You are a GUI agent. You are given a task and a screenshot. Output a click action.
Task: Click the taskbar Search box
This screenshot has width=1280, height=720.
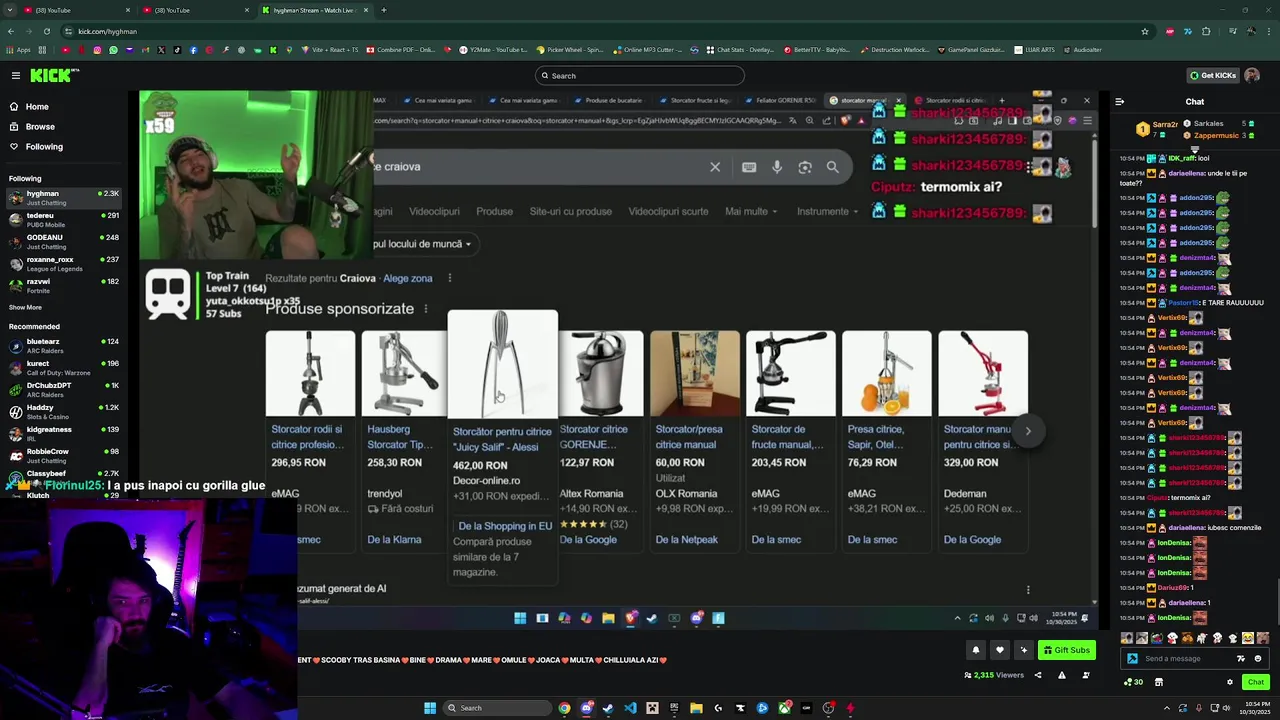pos(497,708)
